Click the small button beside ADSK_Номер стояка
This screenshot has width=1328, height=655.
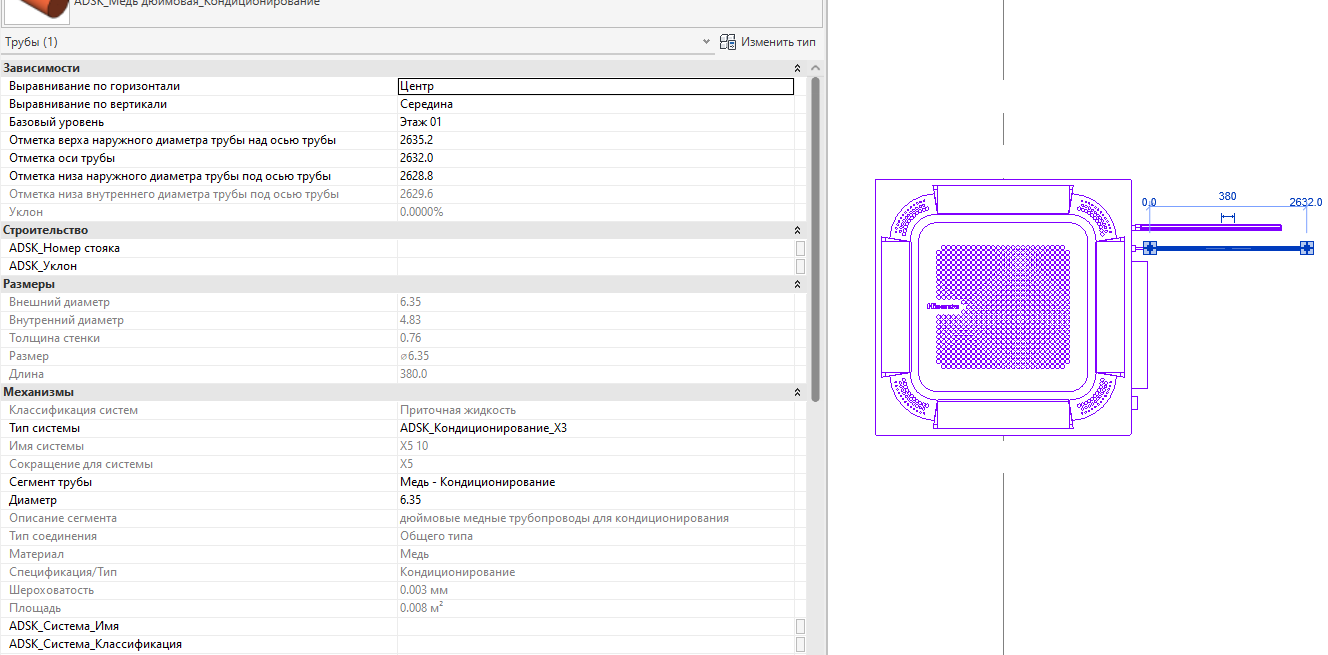point(800,248)
